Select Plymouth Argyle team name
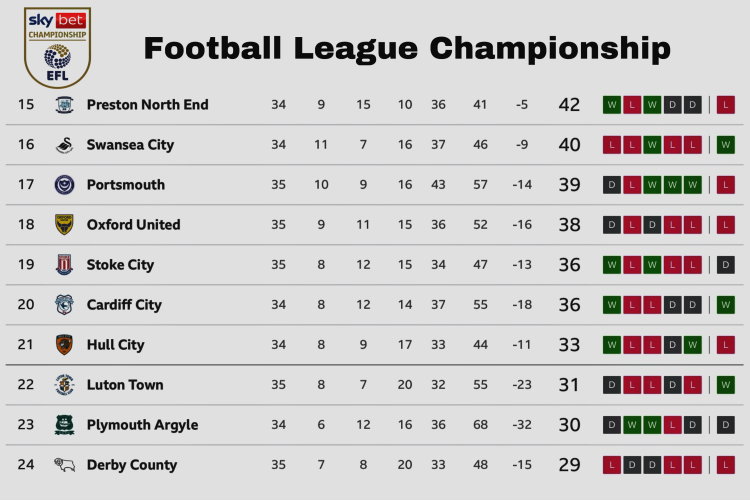 (x=142, y=425)
